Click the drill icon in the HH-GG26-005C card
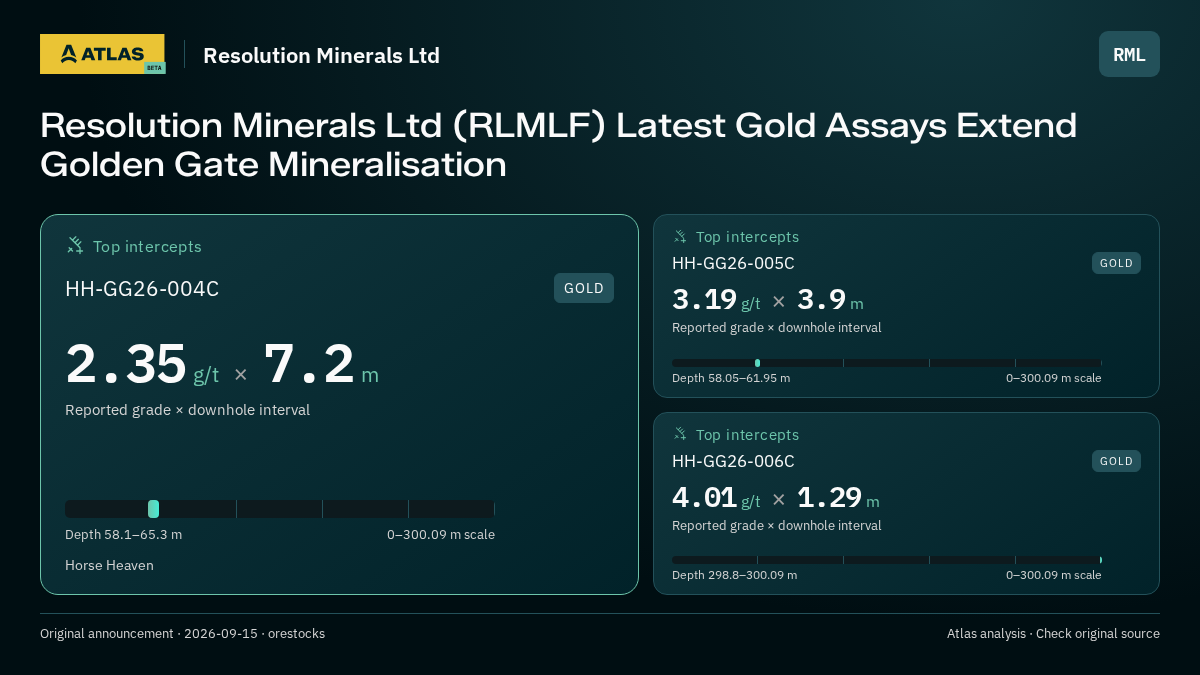The width and height of the screenshot is (1200, 675). click(x=680, y=236)
